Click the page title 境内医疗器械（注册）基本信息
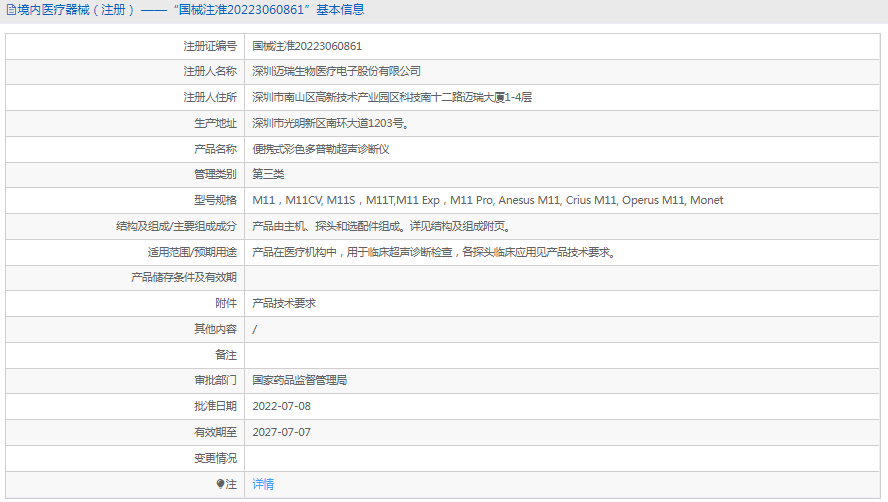Screen dimensions: 888x502 (190, 10)
